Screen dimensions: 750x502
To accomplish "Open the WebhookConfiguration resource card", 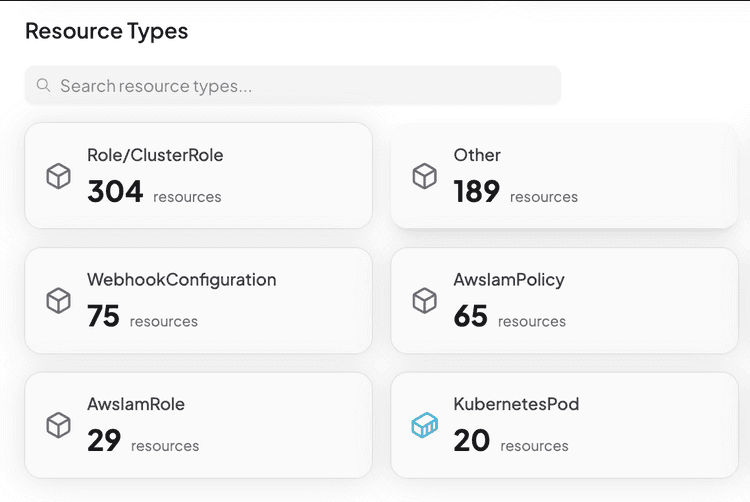I will pyautogui.click(x=199, y=301).
